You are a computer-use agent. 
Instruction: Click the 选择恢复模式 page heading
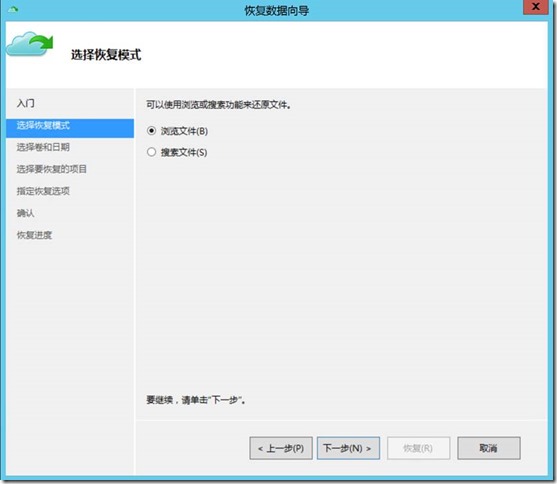(106, 55)
